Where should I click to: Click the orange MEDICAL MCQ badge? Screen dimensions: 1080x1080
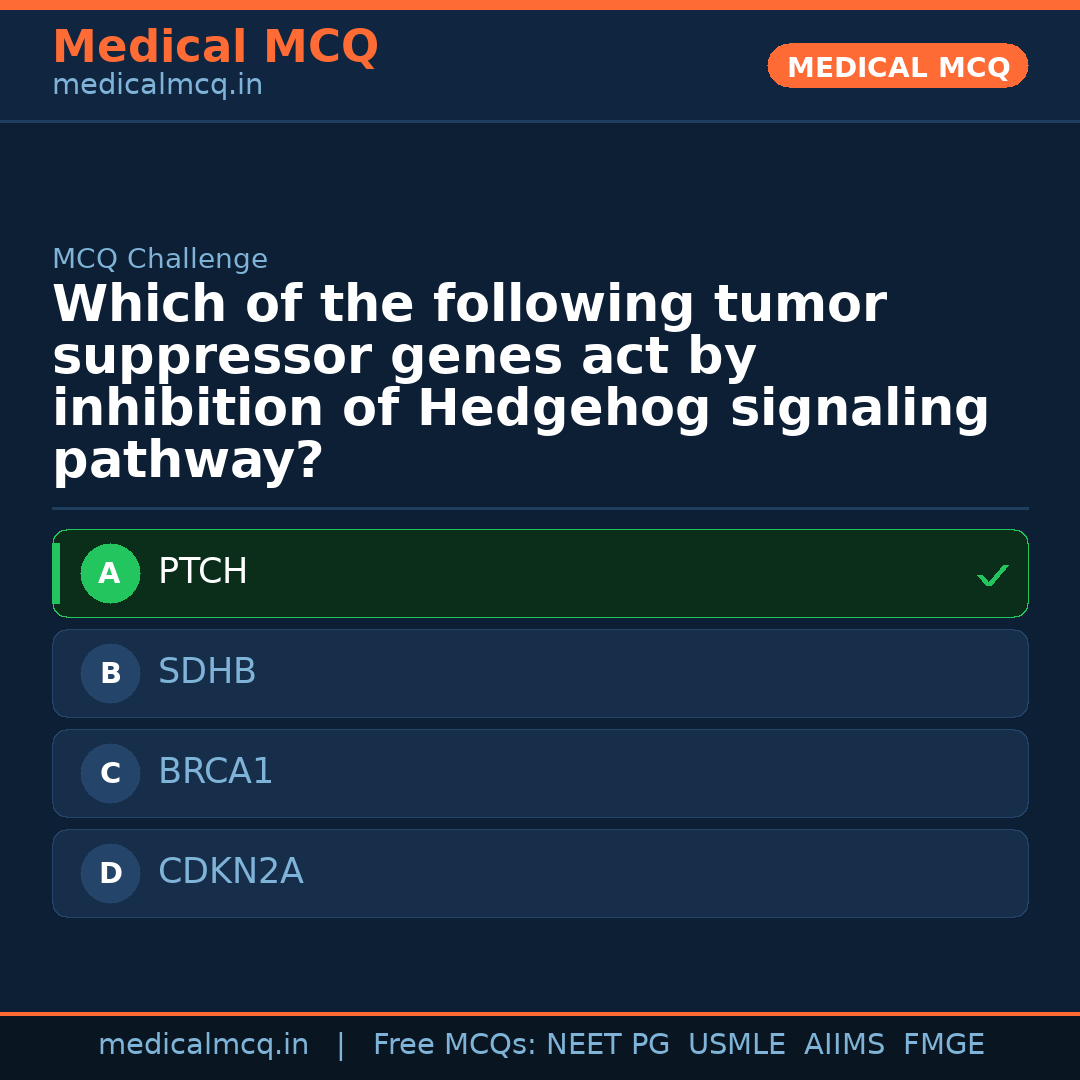click(897, 67)
